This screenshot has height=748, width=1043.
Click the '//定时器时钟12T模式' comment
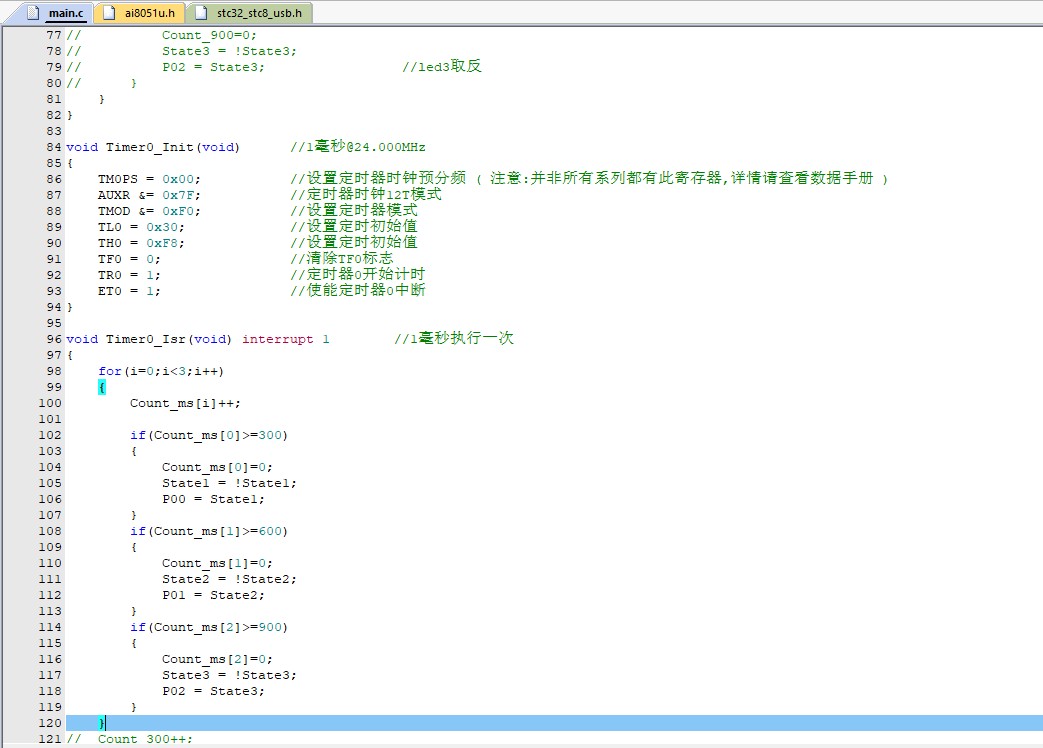[x=366, y=195]
